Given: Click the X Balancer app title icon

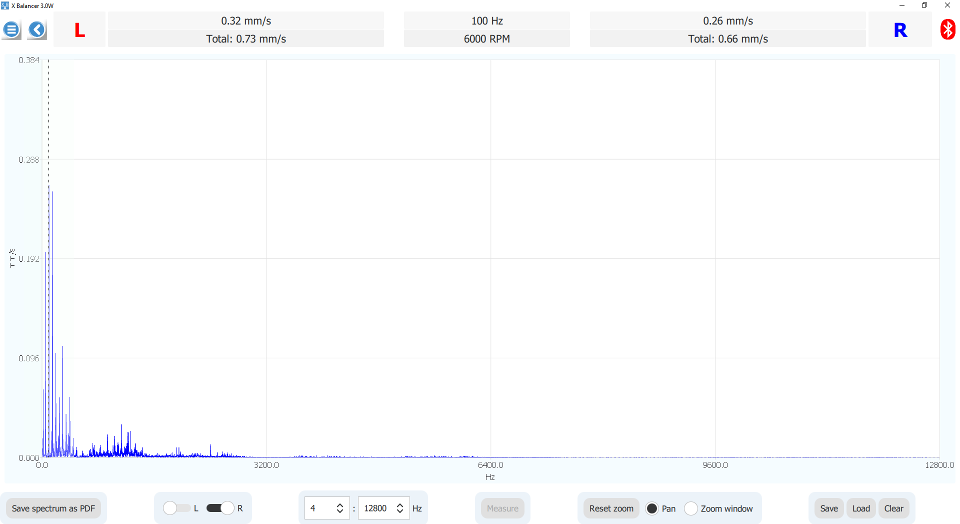Looking at the screenshot, I should 5,5.
